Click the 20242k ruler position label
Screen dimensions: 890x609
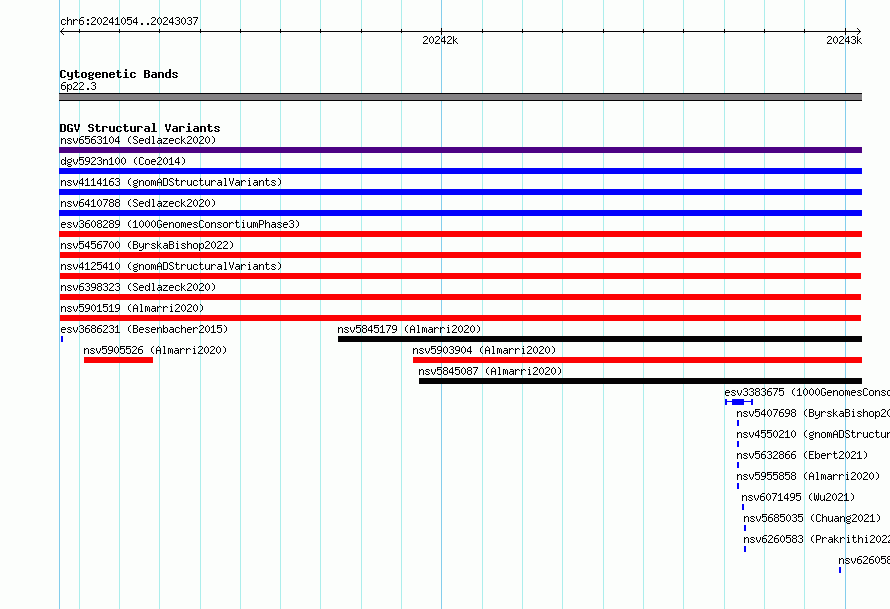[440, 40]
